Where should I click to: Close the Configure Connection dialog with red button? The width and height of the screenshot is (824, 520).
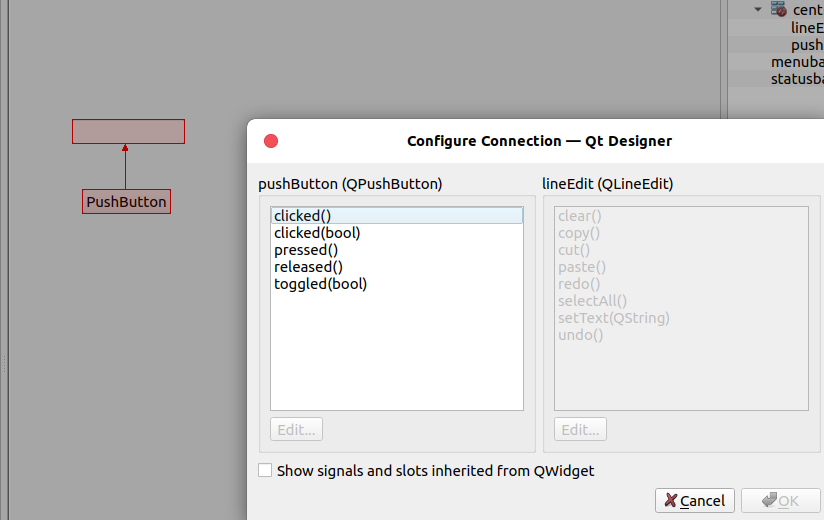(271, 141)
